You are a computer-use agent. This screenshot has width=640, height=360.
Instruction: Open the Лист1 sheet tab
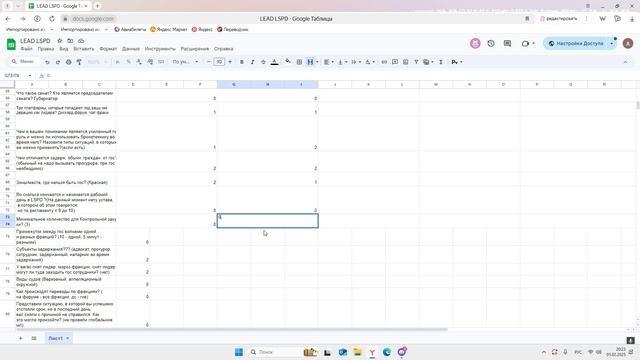(58, 338)
